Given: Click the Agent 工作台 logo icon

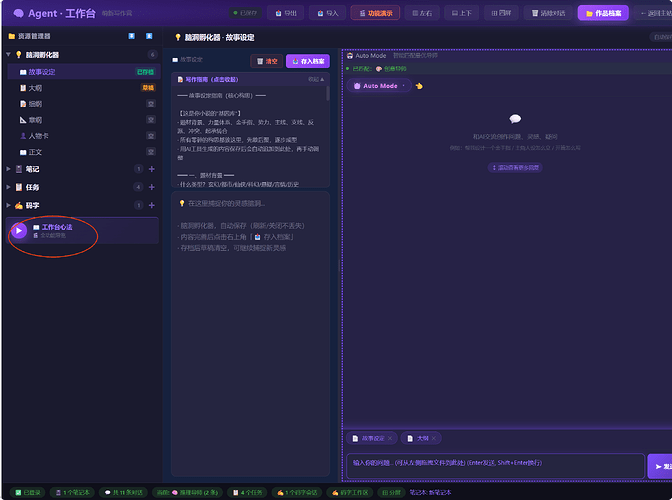Looking at the screenshot, I should click(x=18, y=13).
